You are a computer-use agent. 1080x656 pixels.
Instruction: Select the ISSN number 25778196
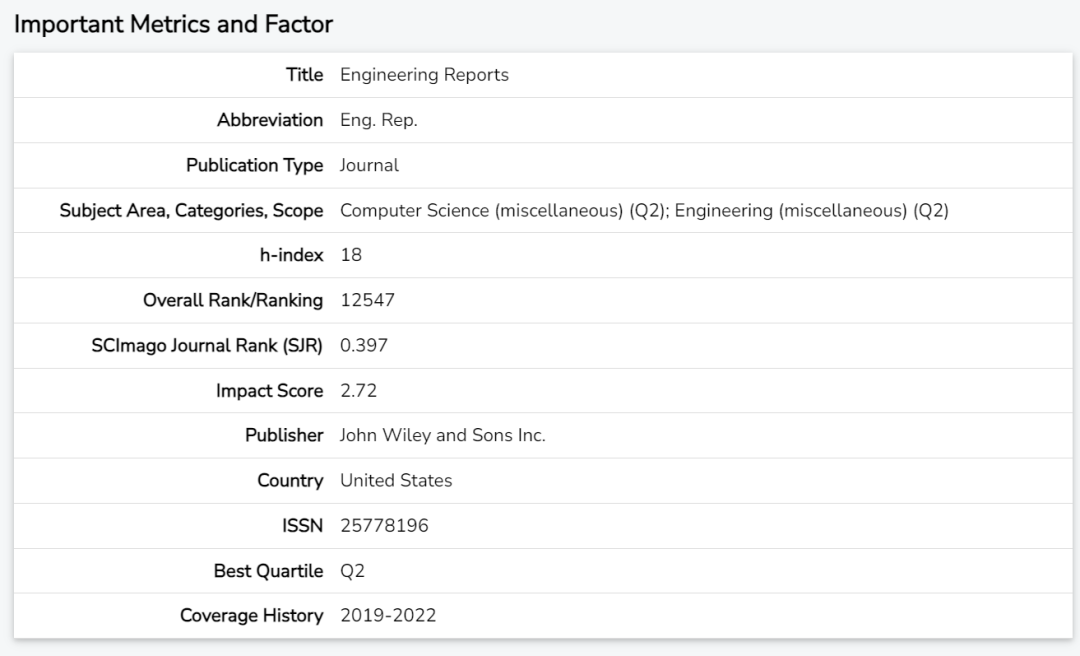384,525
